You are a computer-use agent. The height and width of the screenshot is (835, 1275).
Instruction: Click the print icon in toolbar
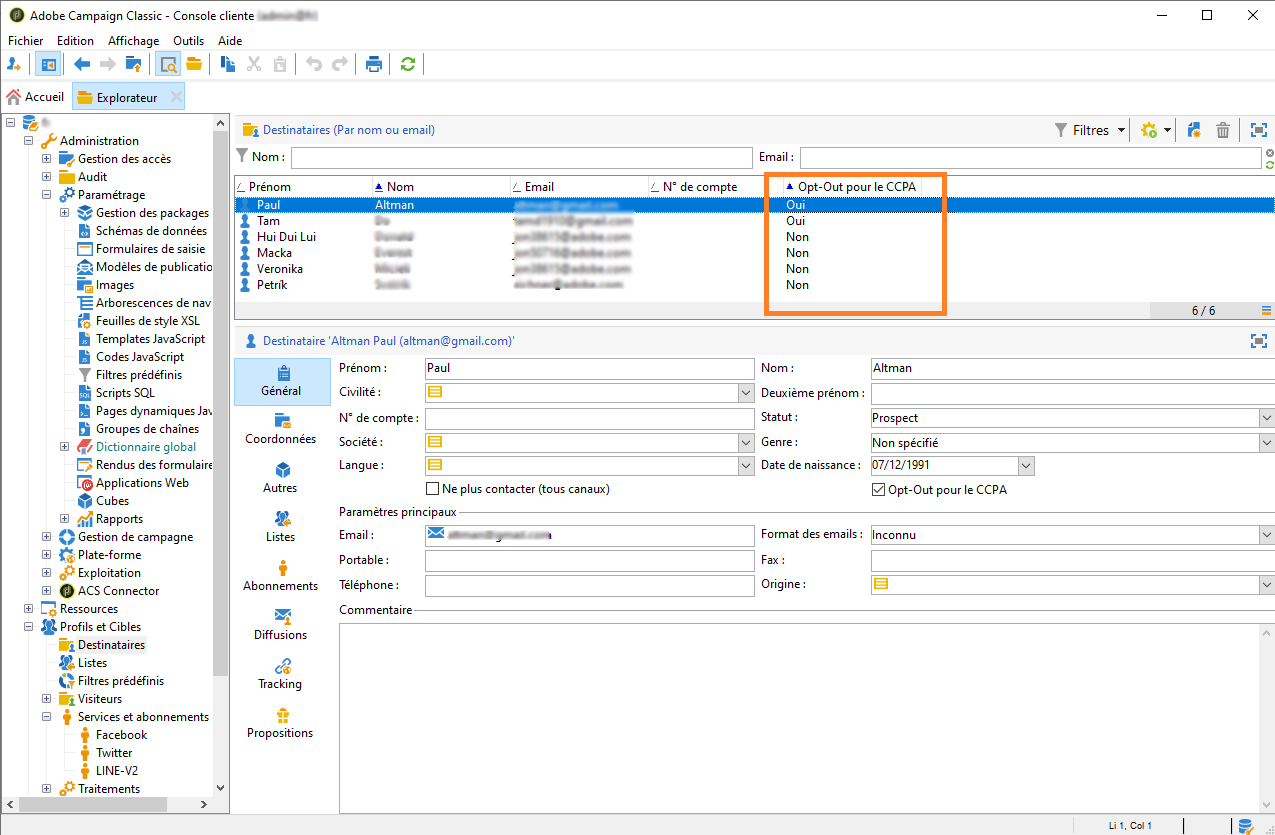(x=374, y=64)
